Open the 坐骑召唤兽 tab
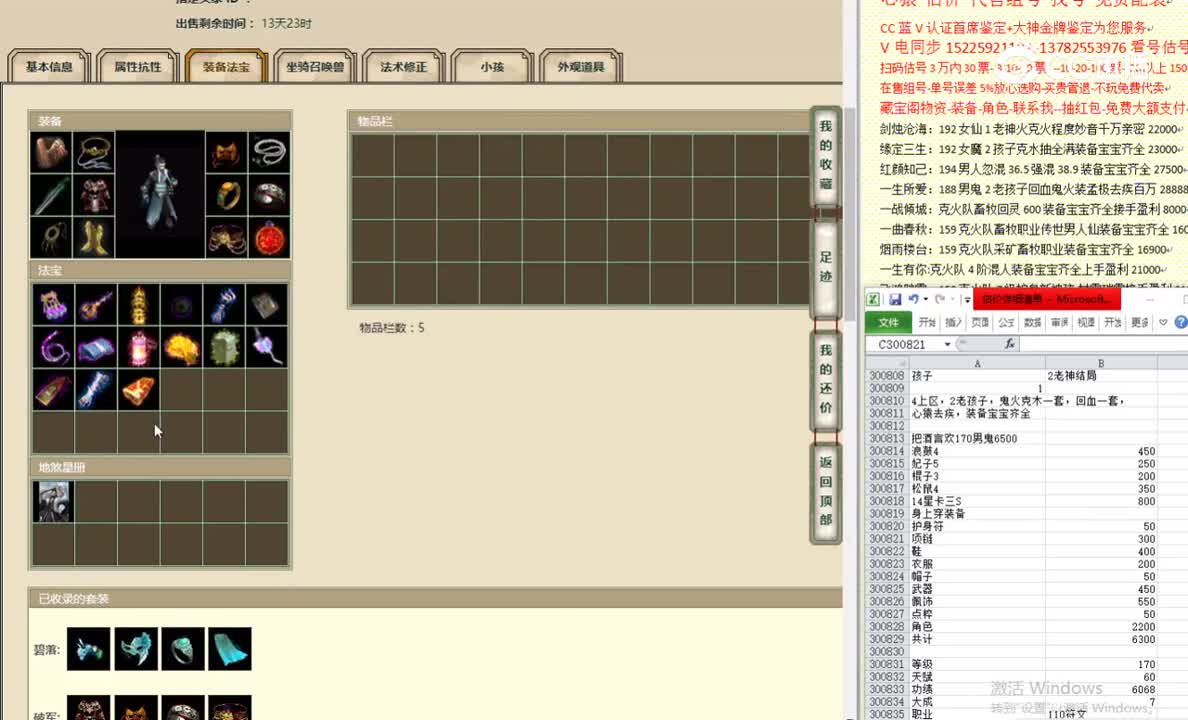The width and height of the screenshot is (1188, 720). (x=315, y=67)
